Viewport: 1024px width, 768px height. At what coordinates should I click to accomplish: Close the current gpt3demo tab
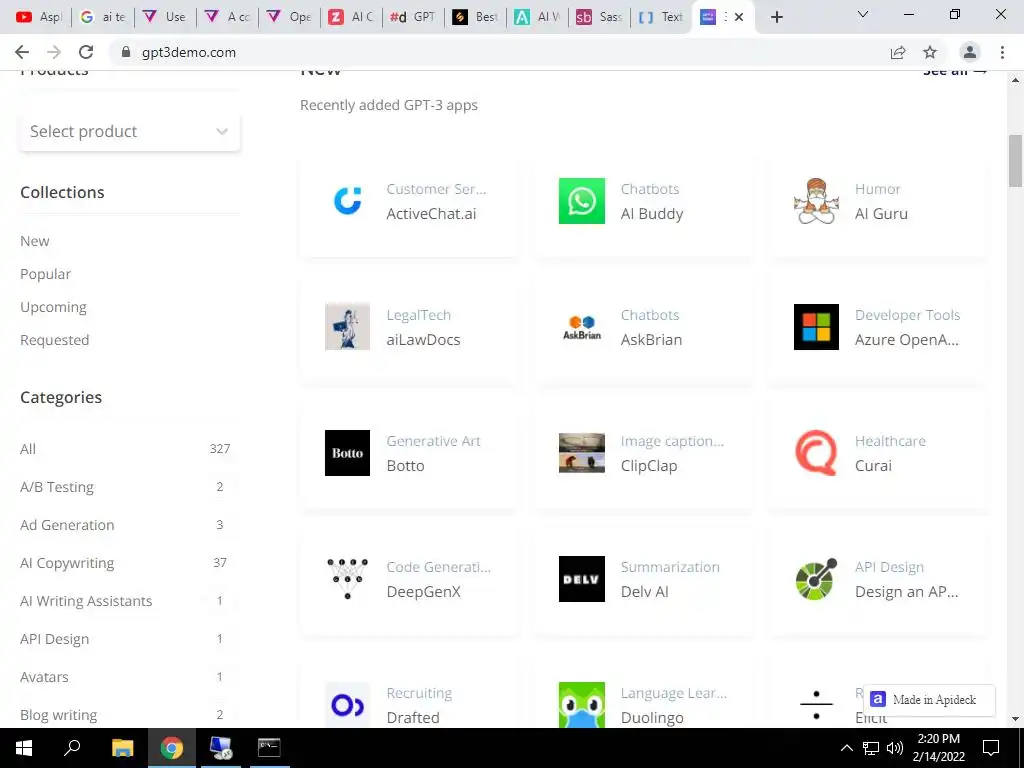[x=739, y=17]
